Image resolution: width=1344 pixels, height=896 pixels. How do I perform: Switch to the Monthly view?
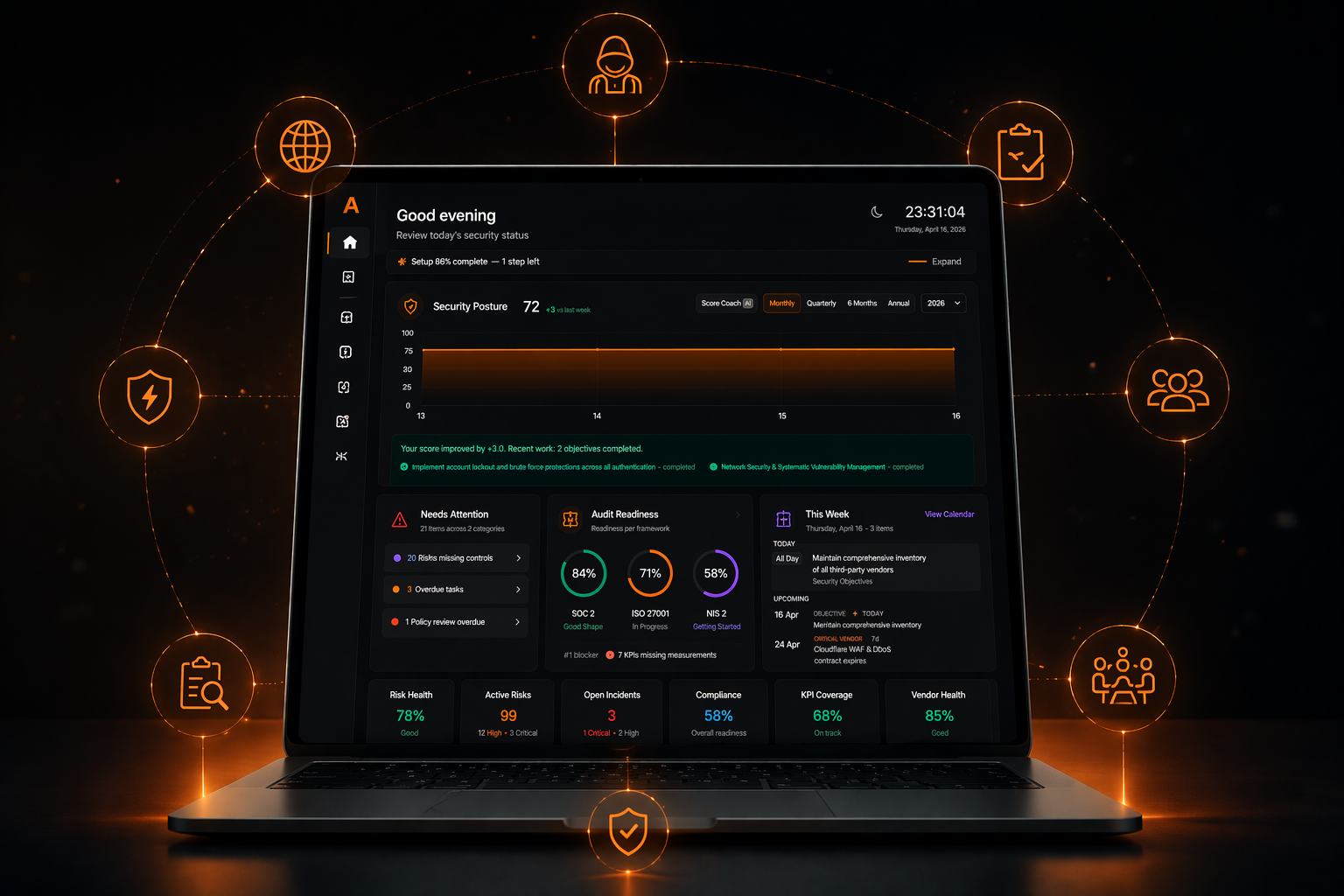(x=782, y=304)
